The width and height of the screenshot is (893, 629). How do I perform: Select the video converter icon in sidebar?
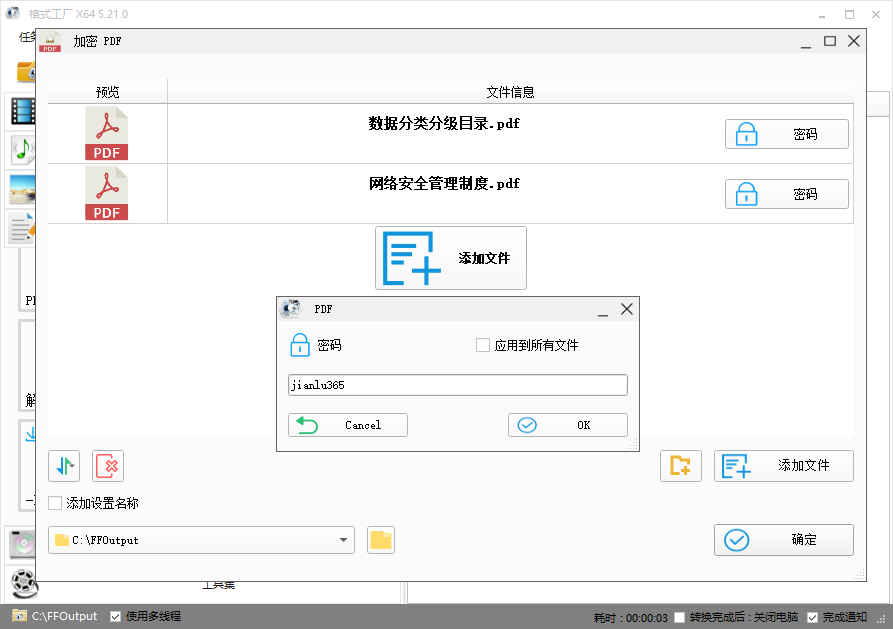tap(22, 111)
